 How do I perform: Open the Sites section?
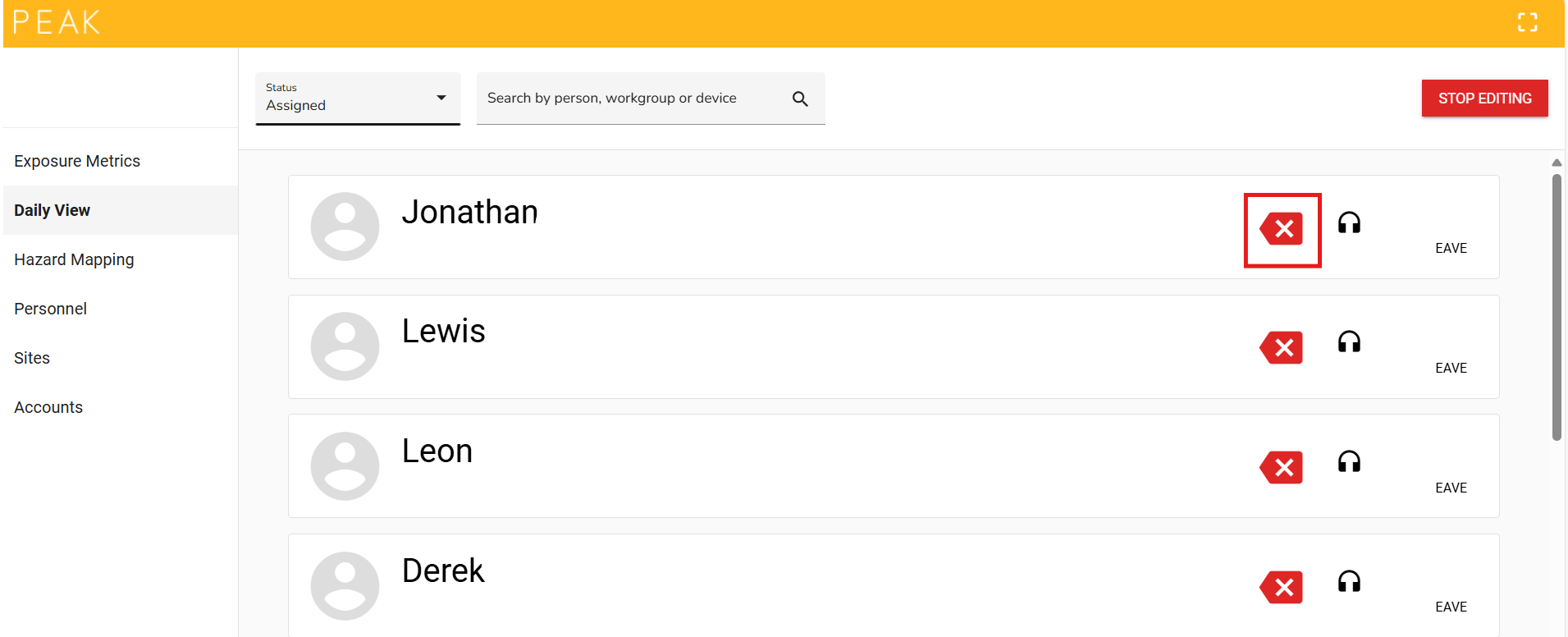click(x=32, y=358)
